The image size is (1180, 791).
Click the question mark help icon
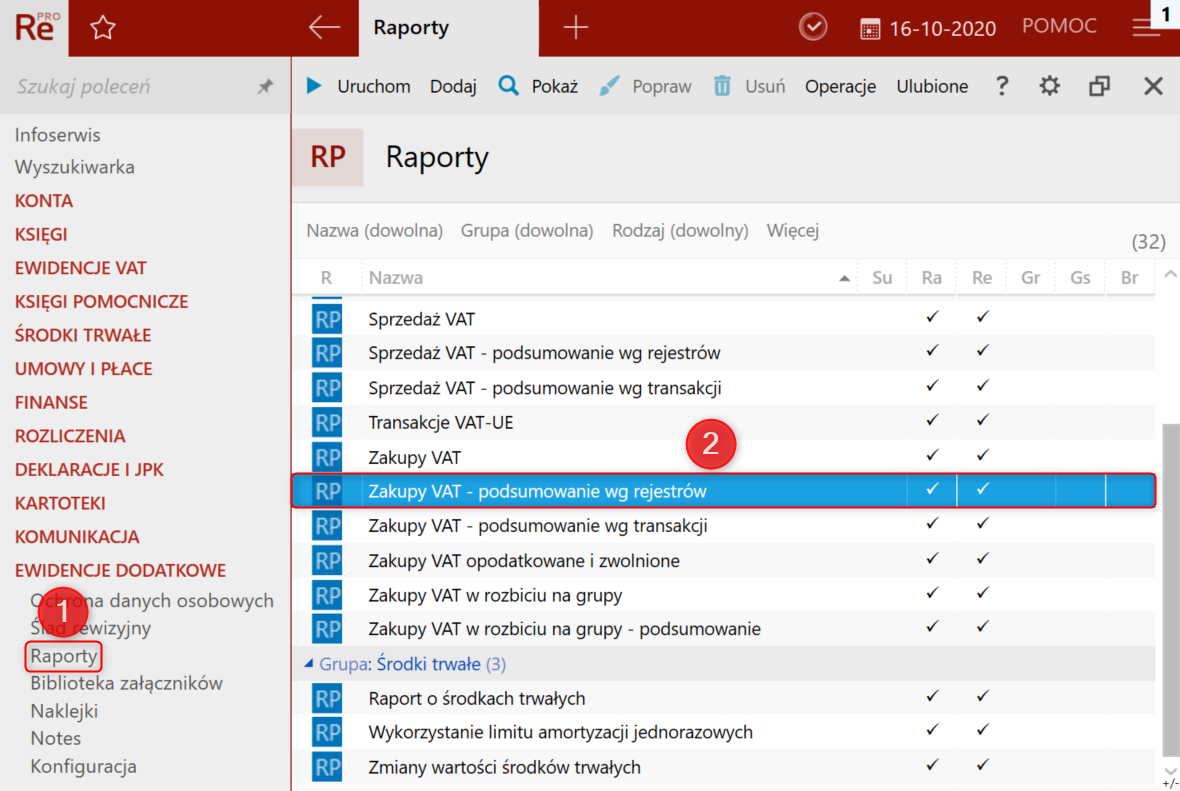click(1002, 86)
